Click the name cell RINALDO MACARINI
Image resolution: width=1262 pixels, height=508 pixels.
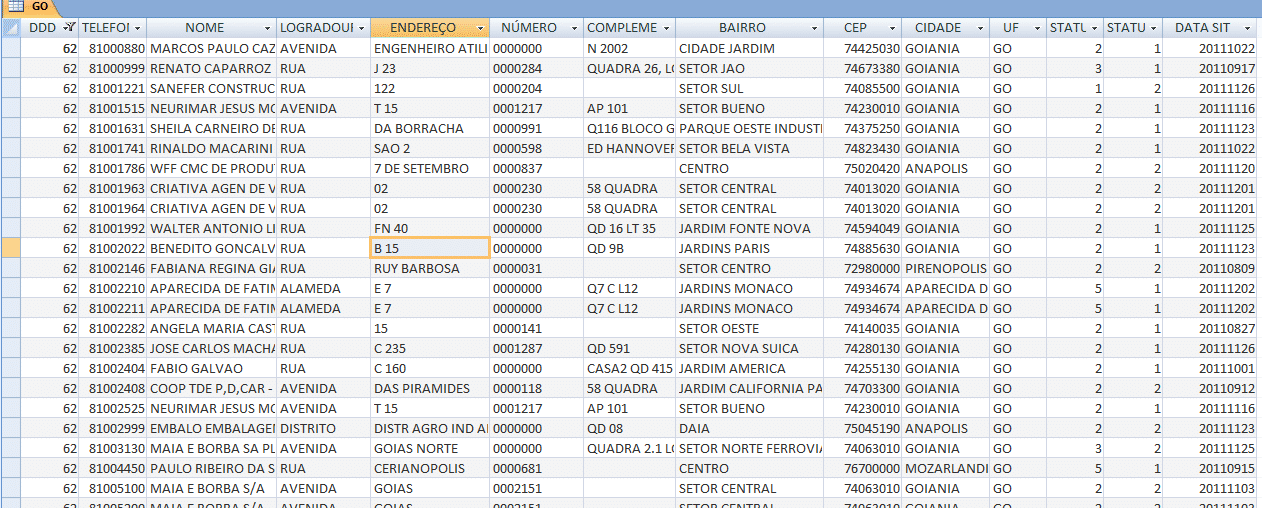click(x=212, y=148)
